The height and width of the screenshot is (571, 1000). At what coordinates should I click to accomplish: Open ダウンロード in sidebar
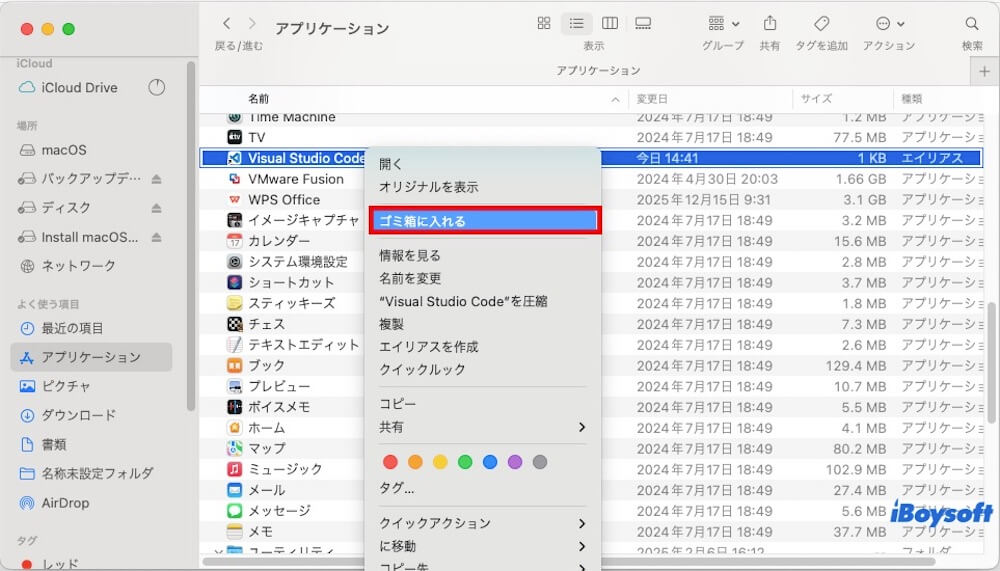[x=78, y=415]
